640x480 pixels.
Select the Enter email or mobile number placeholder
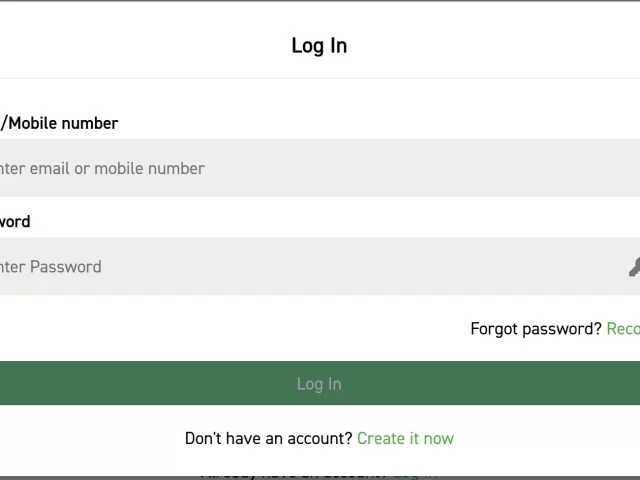click(x=103, y=168)
